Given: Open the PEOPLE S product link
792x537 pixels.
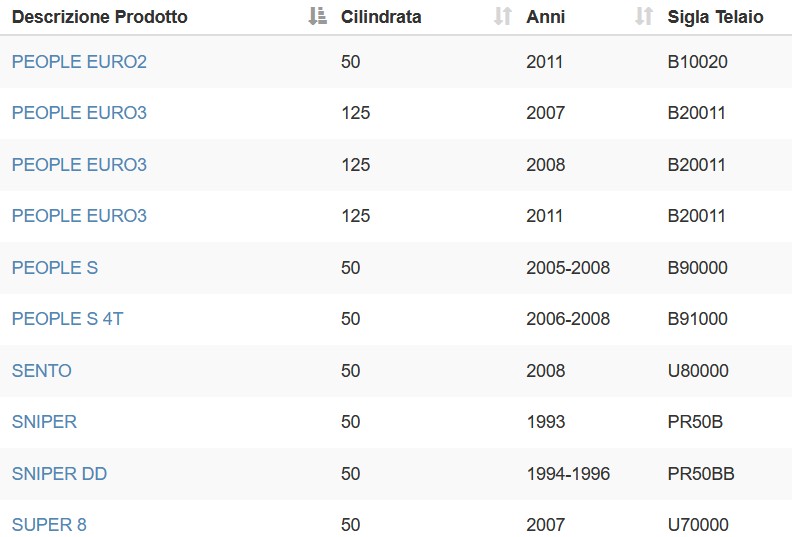Looking at the screenshot, I should pyautogui.click(x=55, y=268).
